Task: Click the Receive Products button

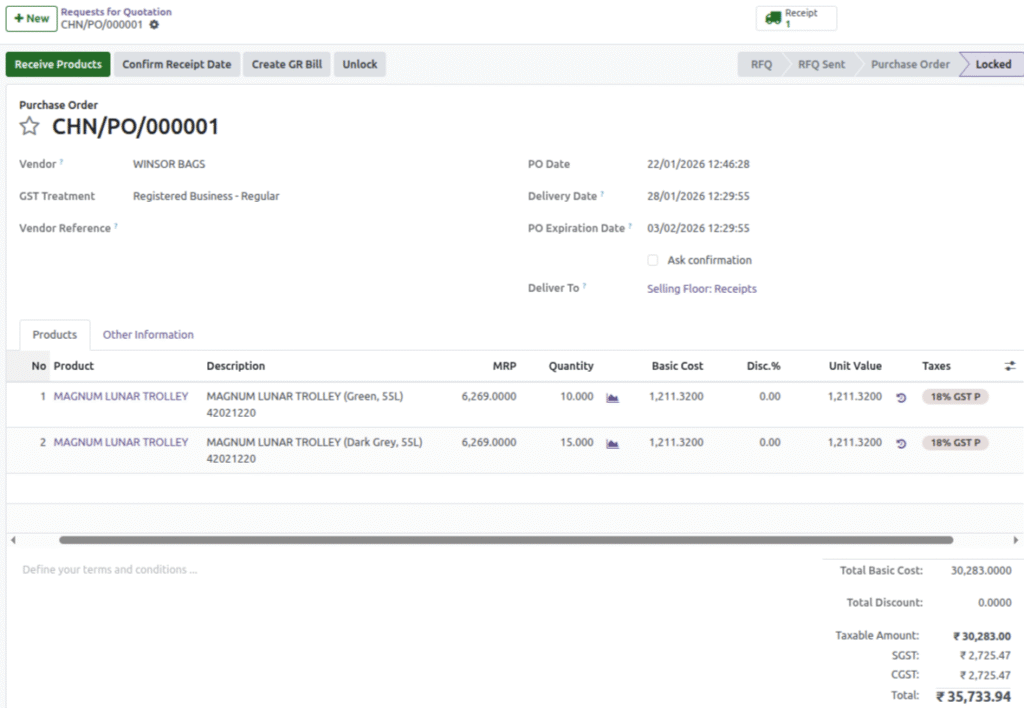Action: tap(57, 64)
